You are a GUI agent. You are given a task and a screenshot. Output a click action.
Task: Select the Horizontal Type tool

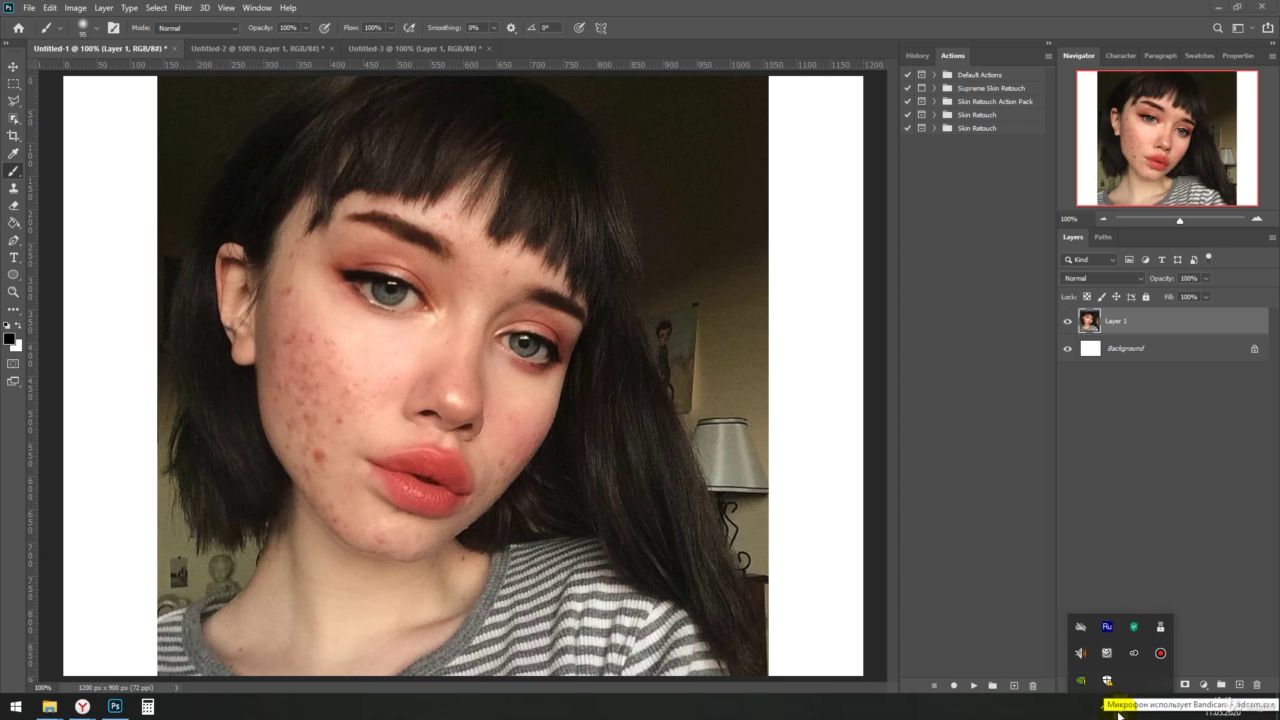click(13, 257)
